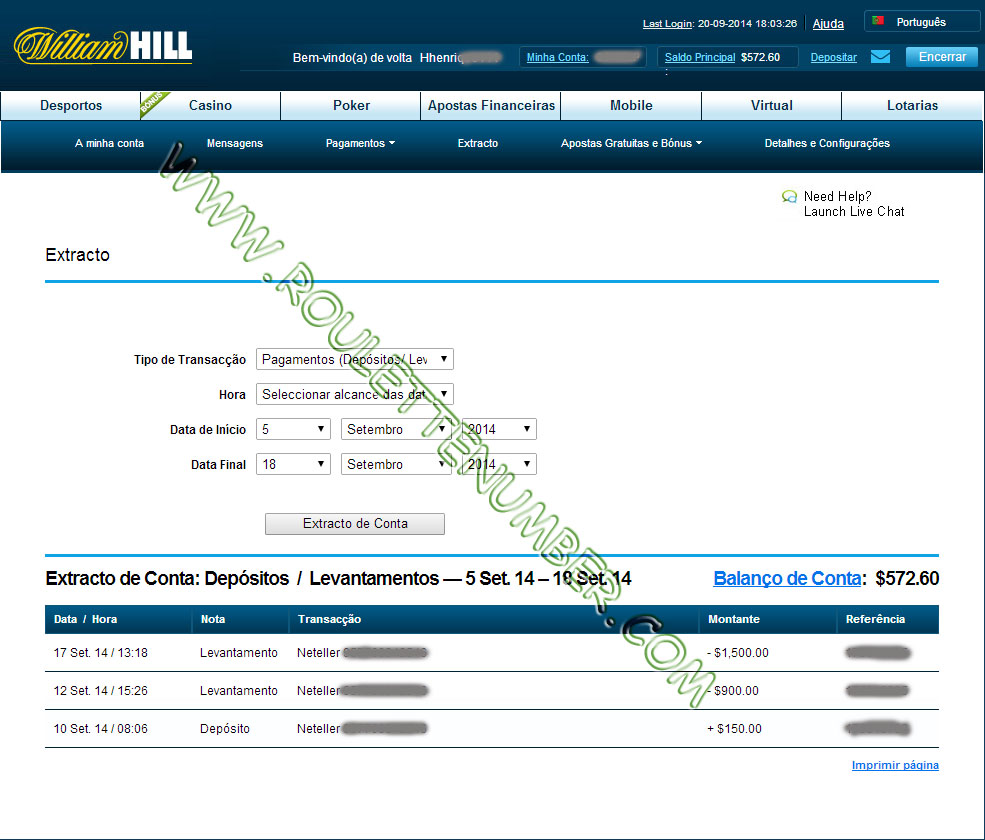Viewport: 985px width, 840px height.
Task: Click the Extracto de Conta button
Action: click(355, 523)
